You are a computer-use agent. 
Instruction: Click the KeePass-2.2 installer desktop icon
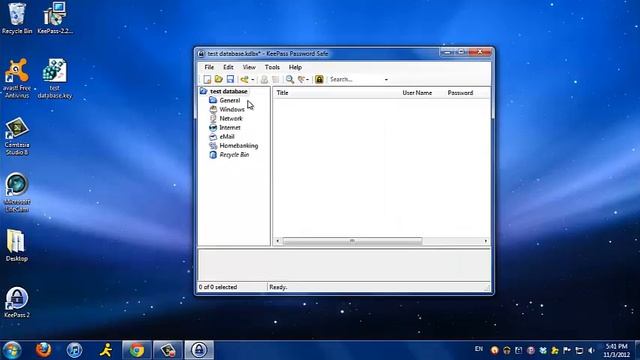coord(55,19)
